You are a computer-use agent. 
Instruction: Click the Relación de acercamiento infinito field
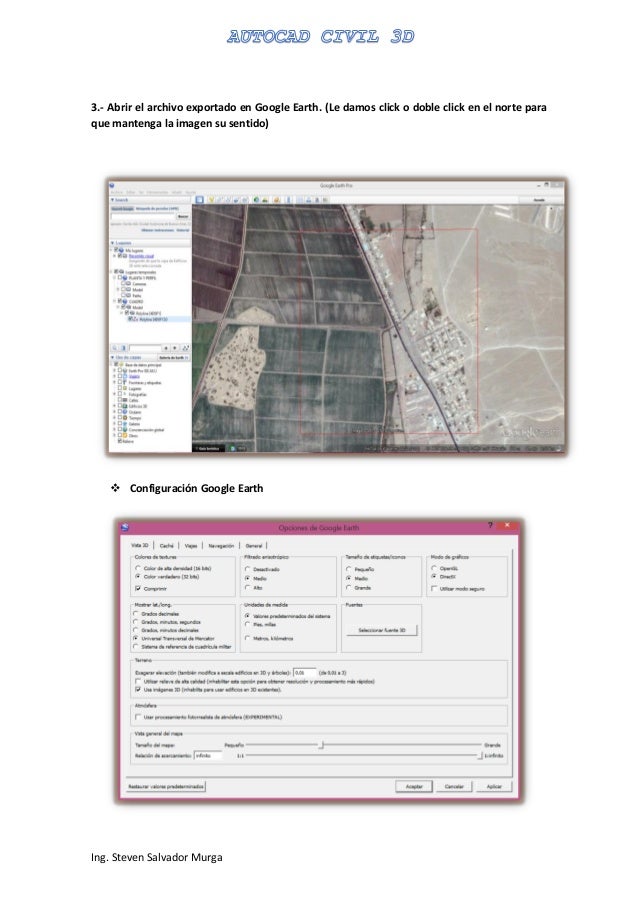tap(208, 755)
